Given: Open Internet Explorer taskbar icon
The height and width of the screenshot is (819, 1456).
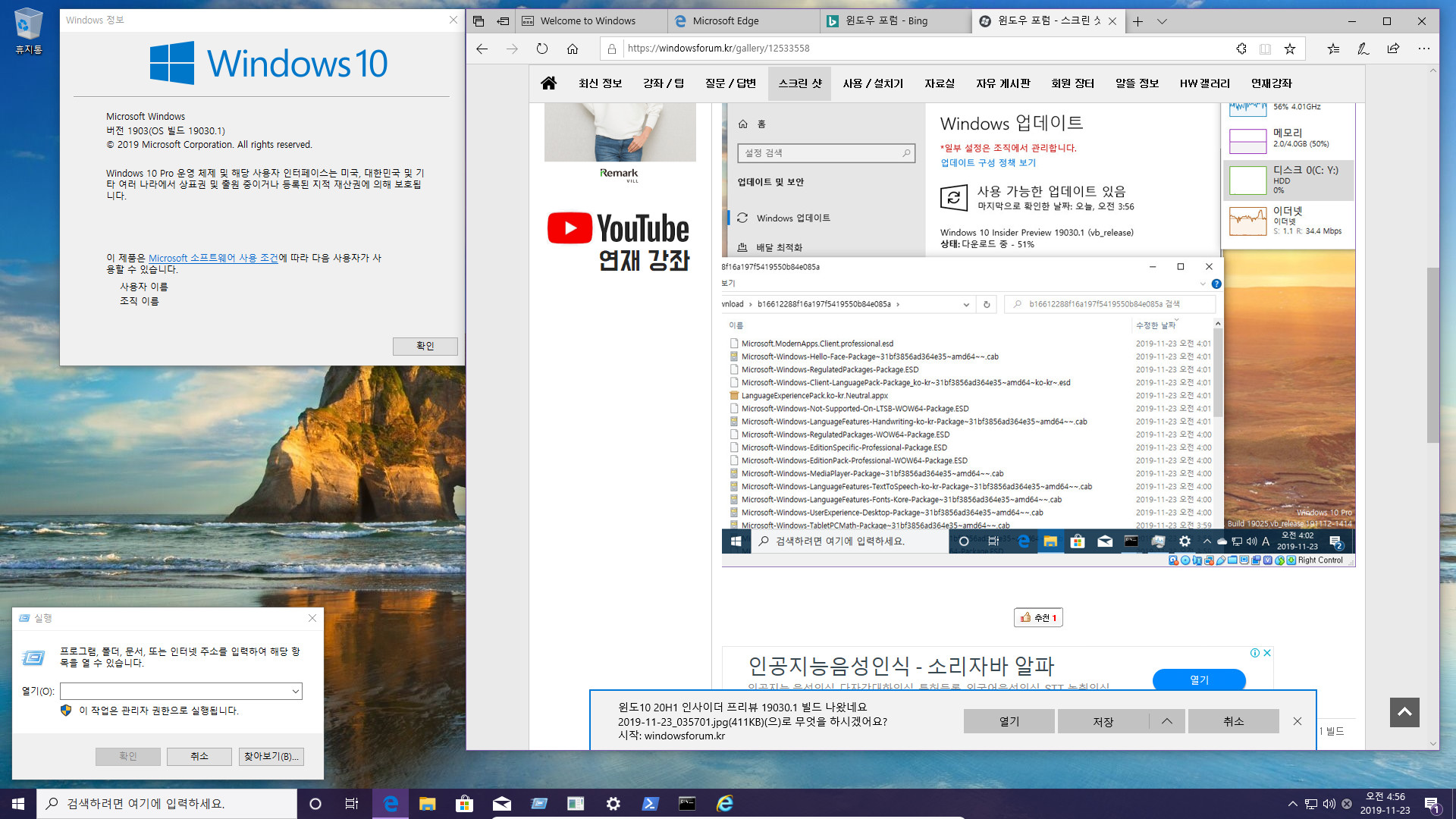Looking at the screenshot, I should click(x=725, y=804).
